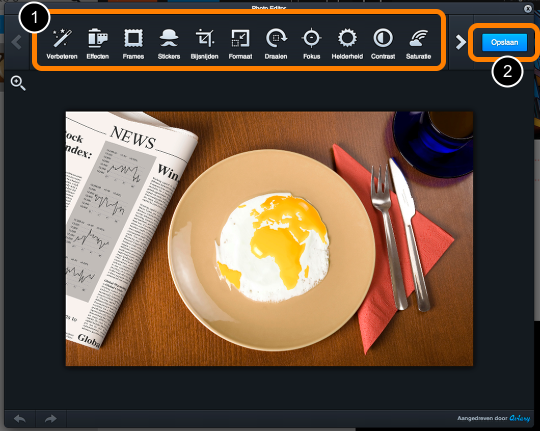Image resolution: width=540 pixels, height=431 pixels.
Task: Open the Effecten film tool
Action: pyautogui.click(x=98, y=44)
